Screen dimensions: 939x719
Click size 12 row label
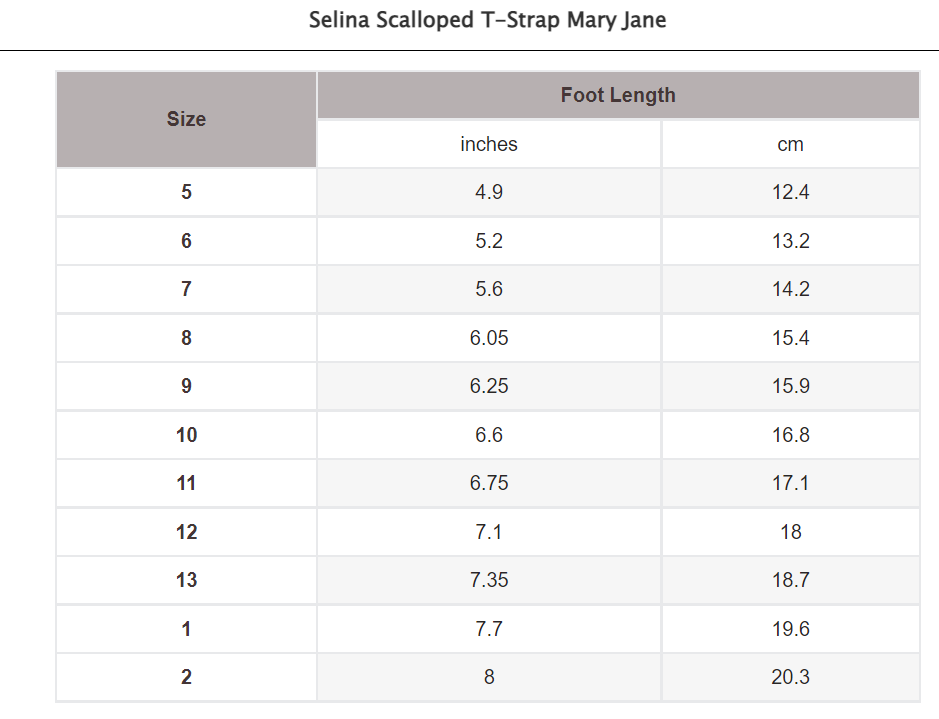coord(186,532)
